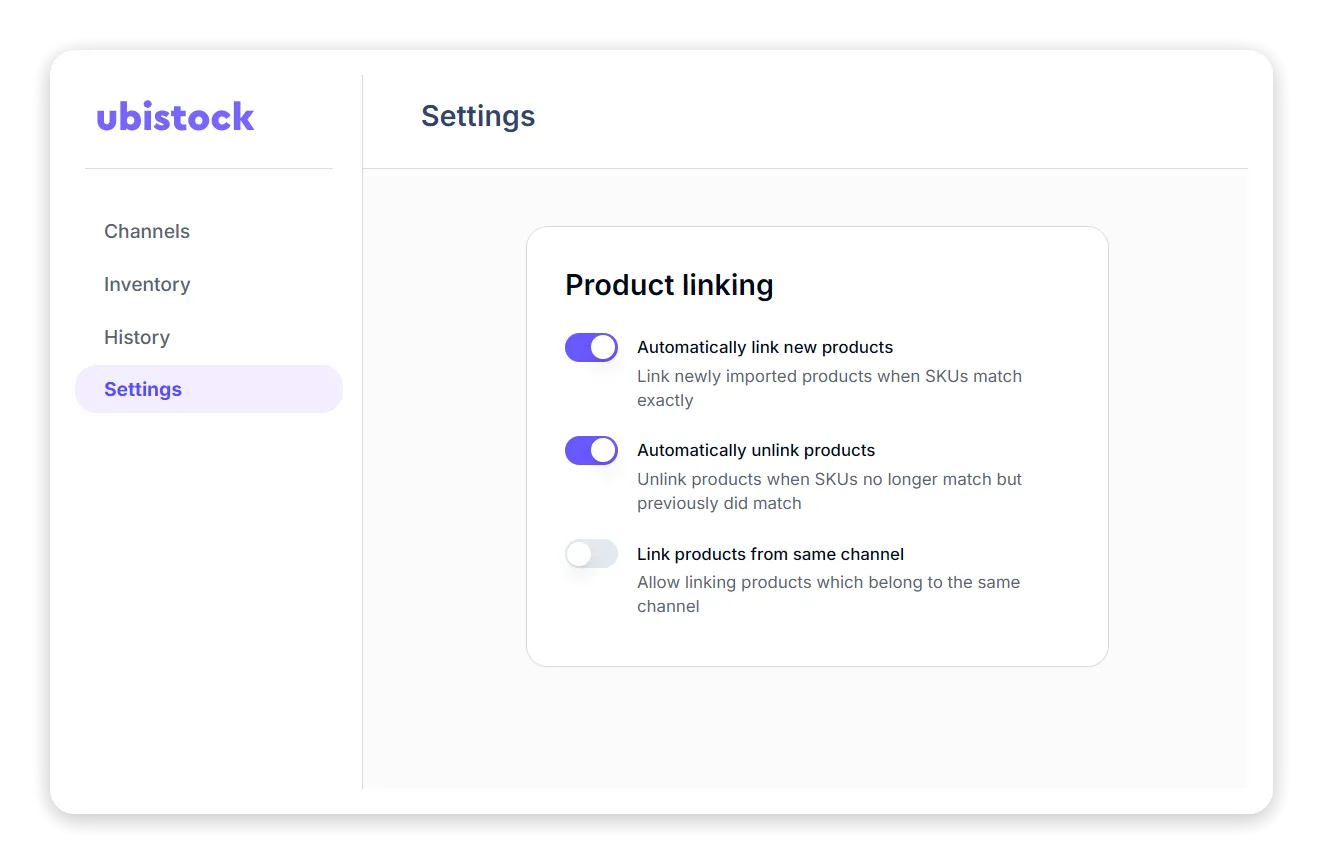Open the Channels section
Screen dimensions: 1323x864
click(147, 231)
